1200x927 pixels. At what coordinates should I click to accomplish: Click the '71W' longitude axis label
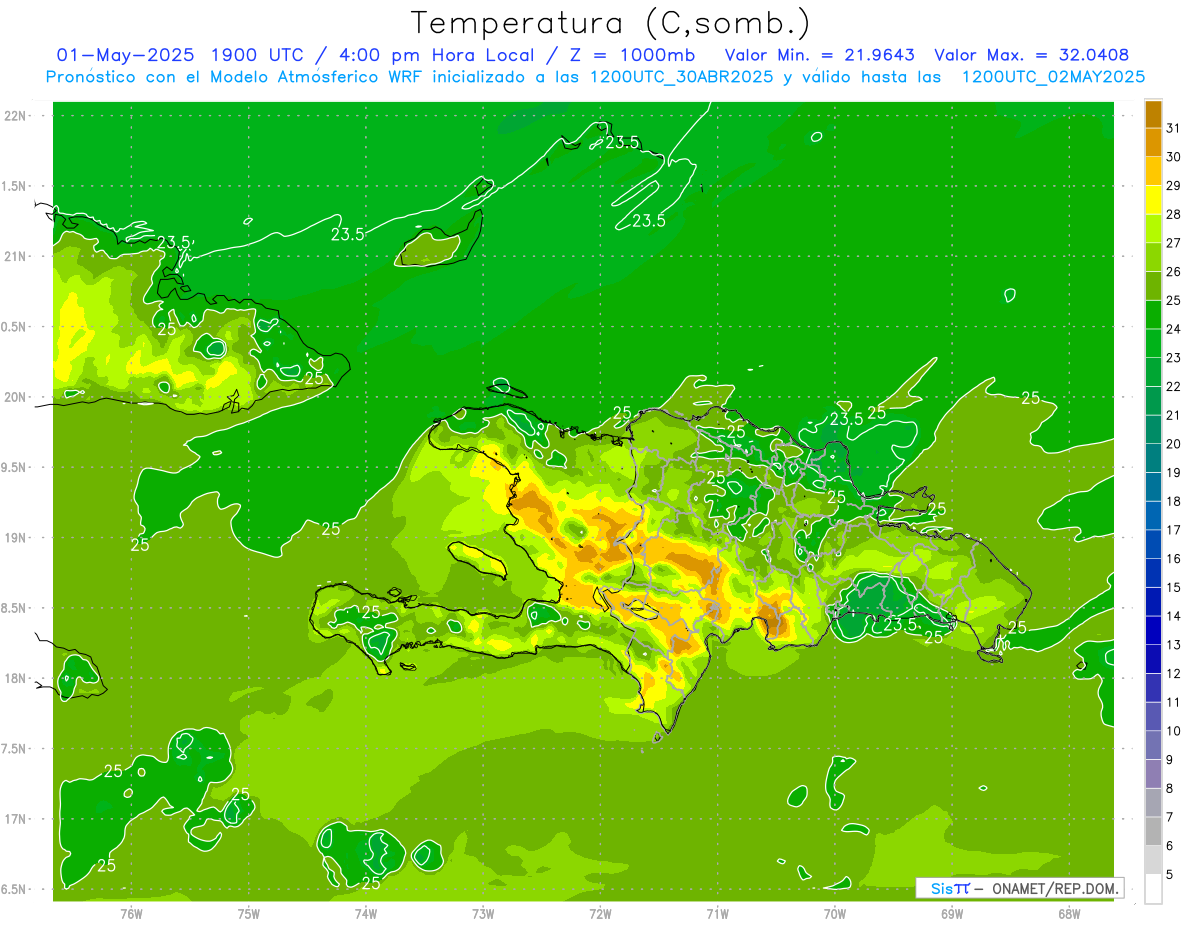717,913
